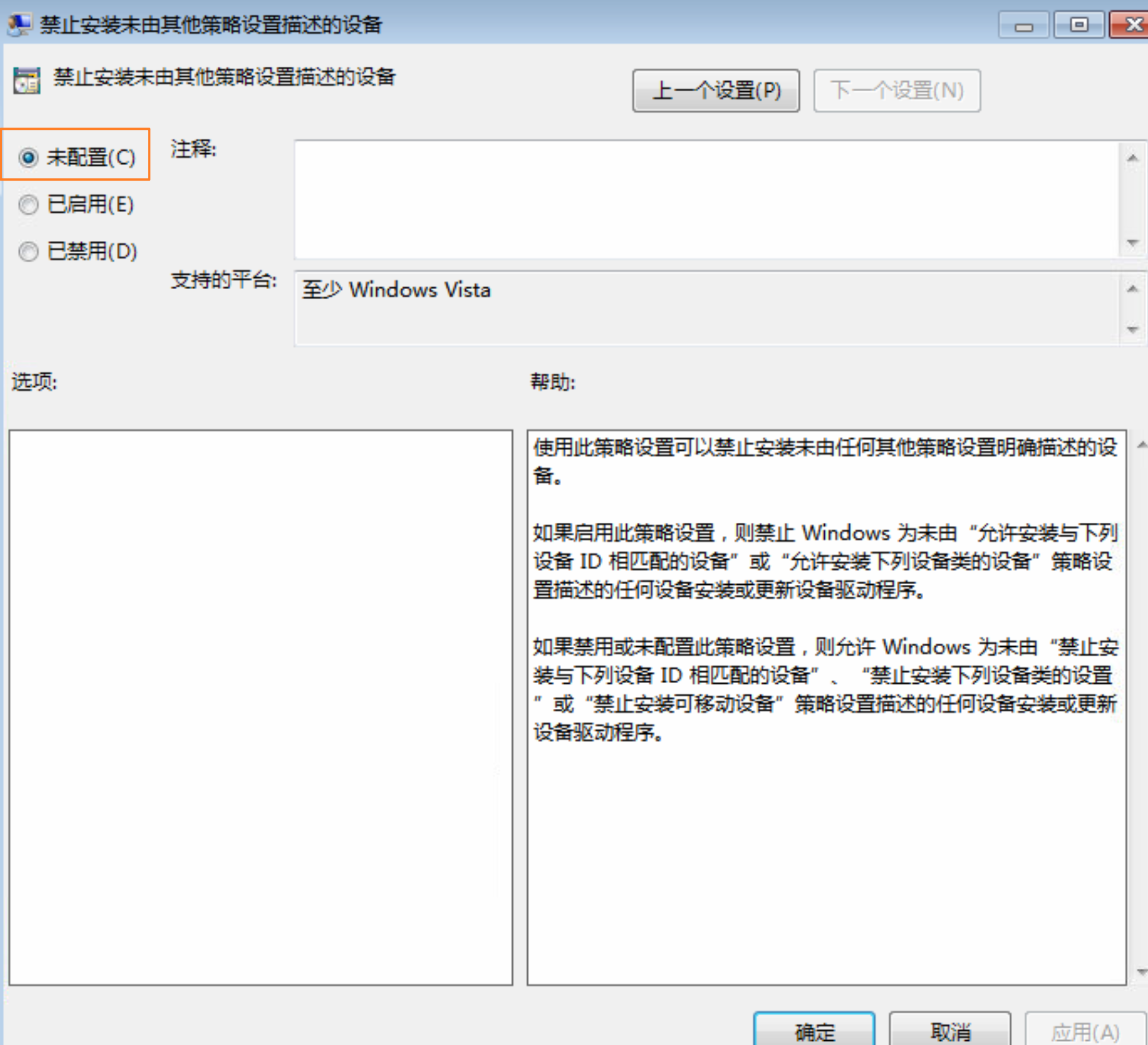Select the 已启用(E) radio option

click(28, 204)
